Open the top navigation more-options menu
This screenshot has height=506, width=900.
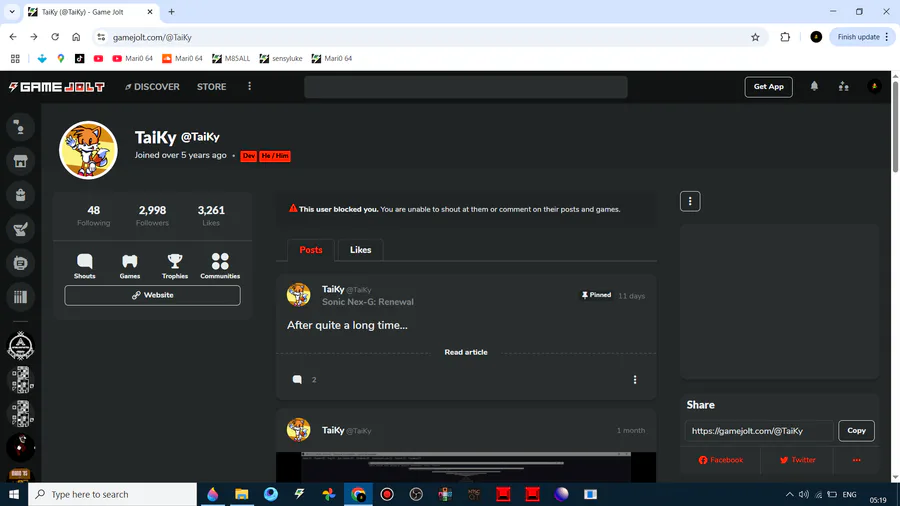[x=249, y=86]
